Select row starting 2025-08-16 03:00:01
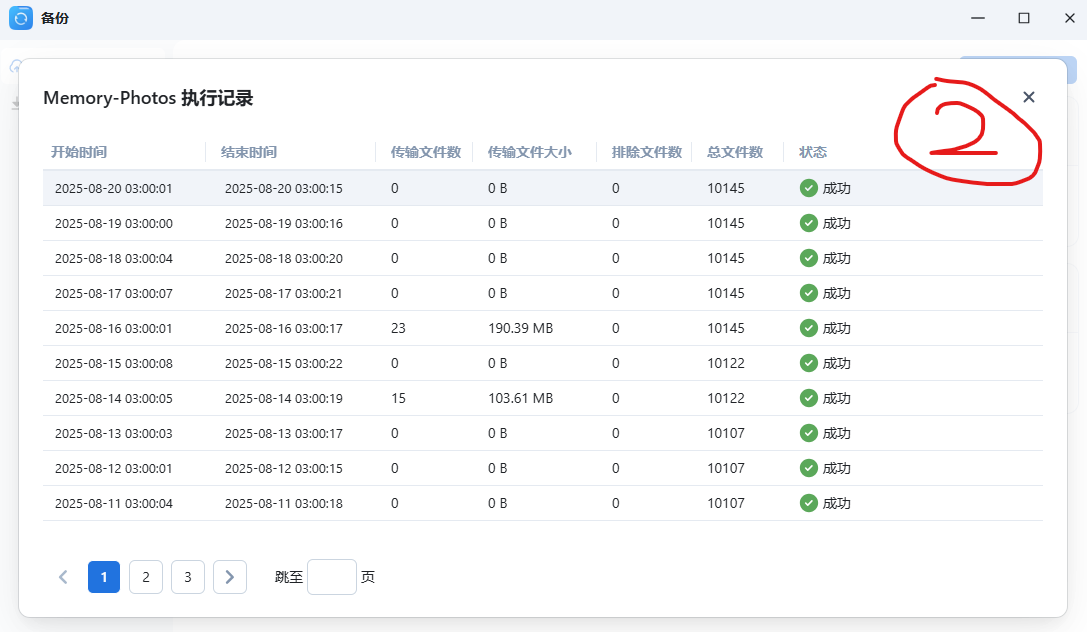 (x=543, y=328)
